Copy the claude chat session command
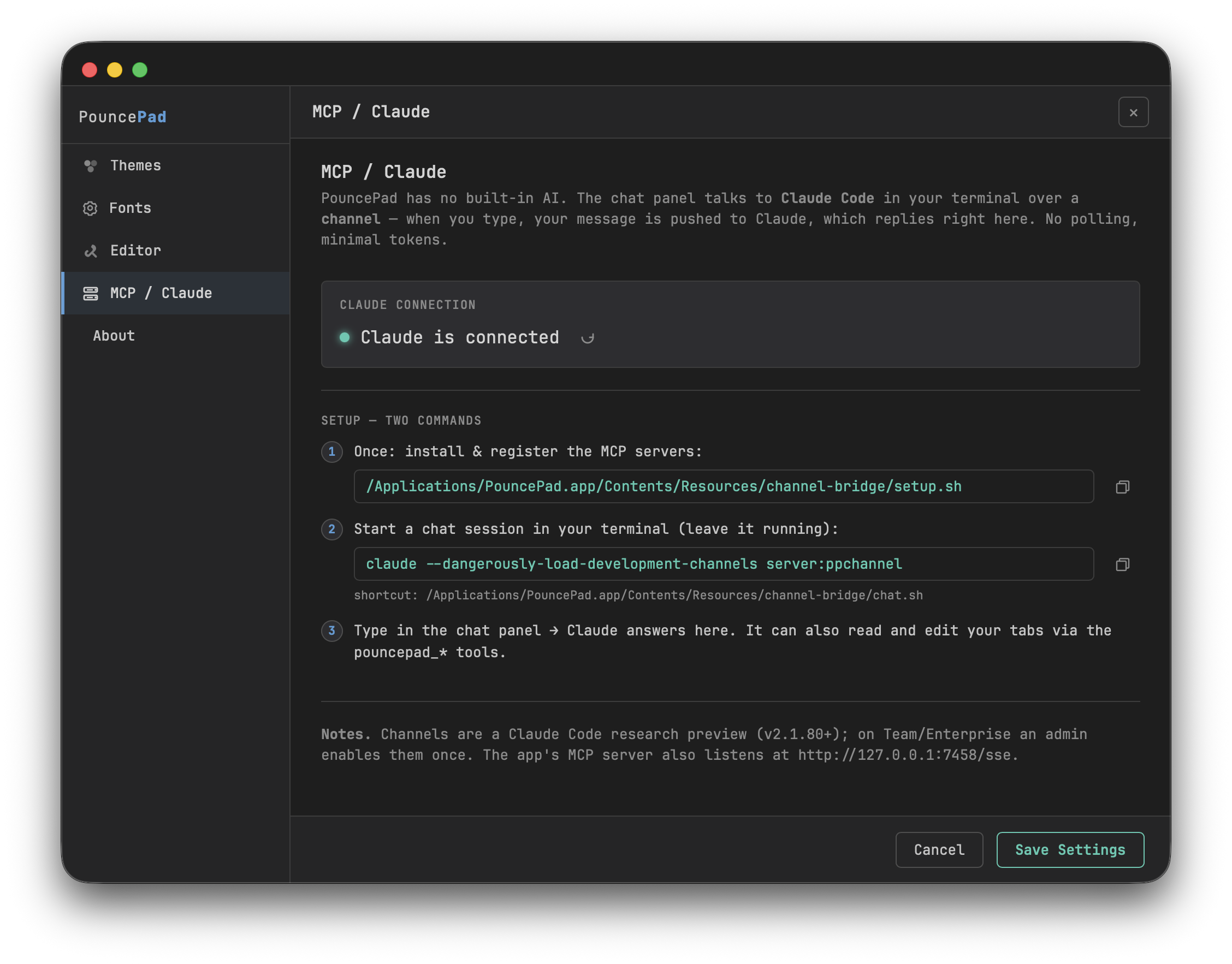Viewport: 1232px width, 964px height. 1122,564
